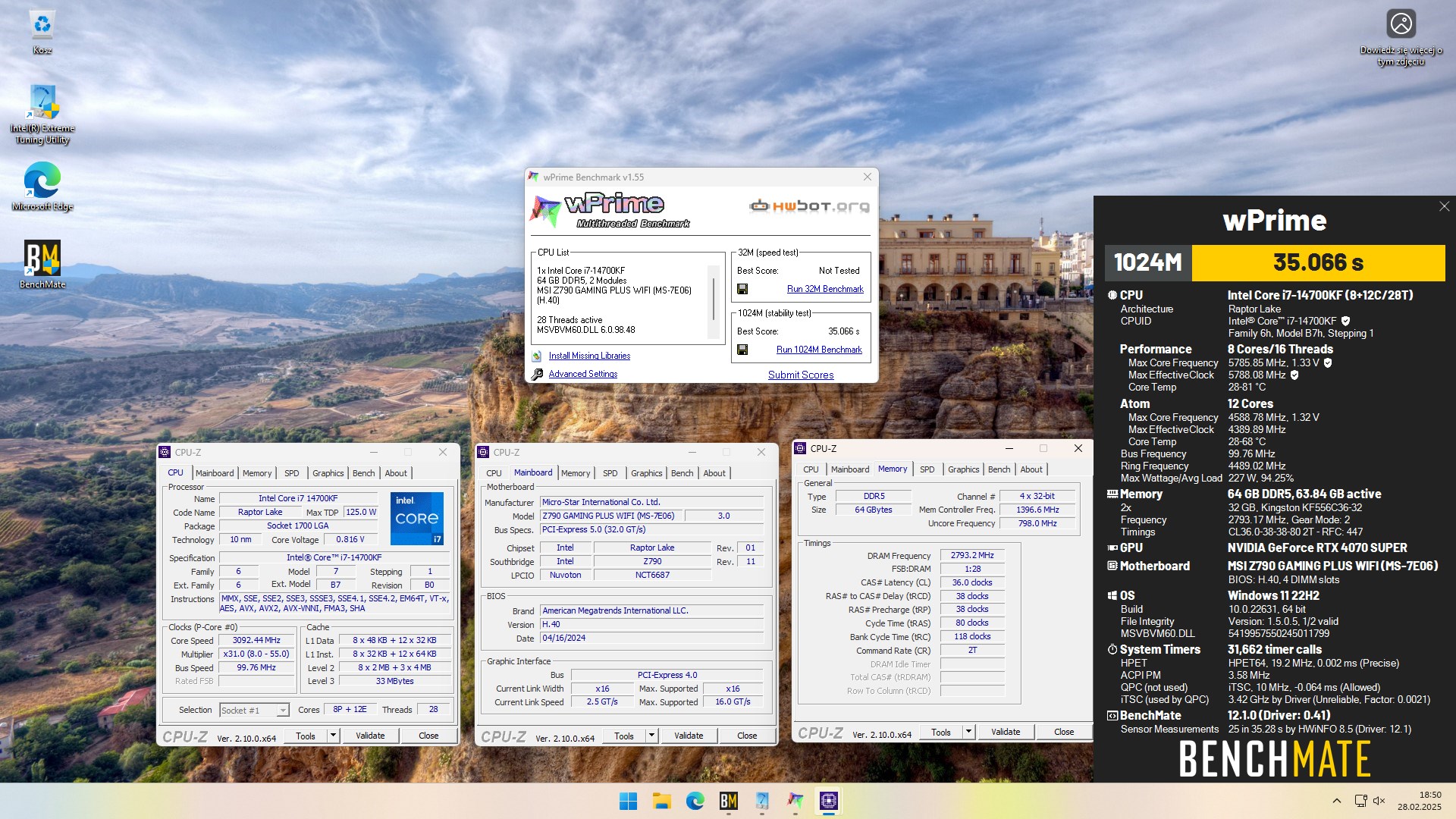Open the Socket #1 selection dropdown
This screenshot has width=1456, height=819.
click(x=254, y=711)
